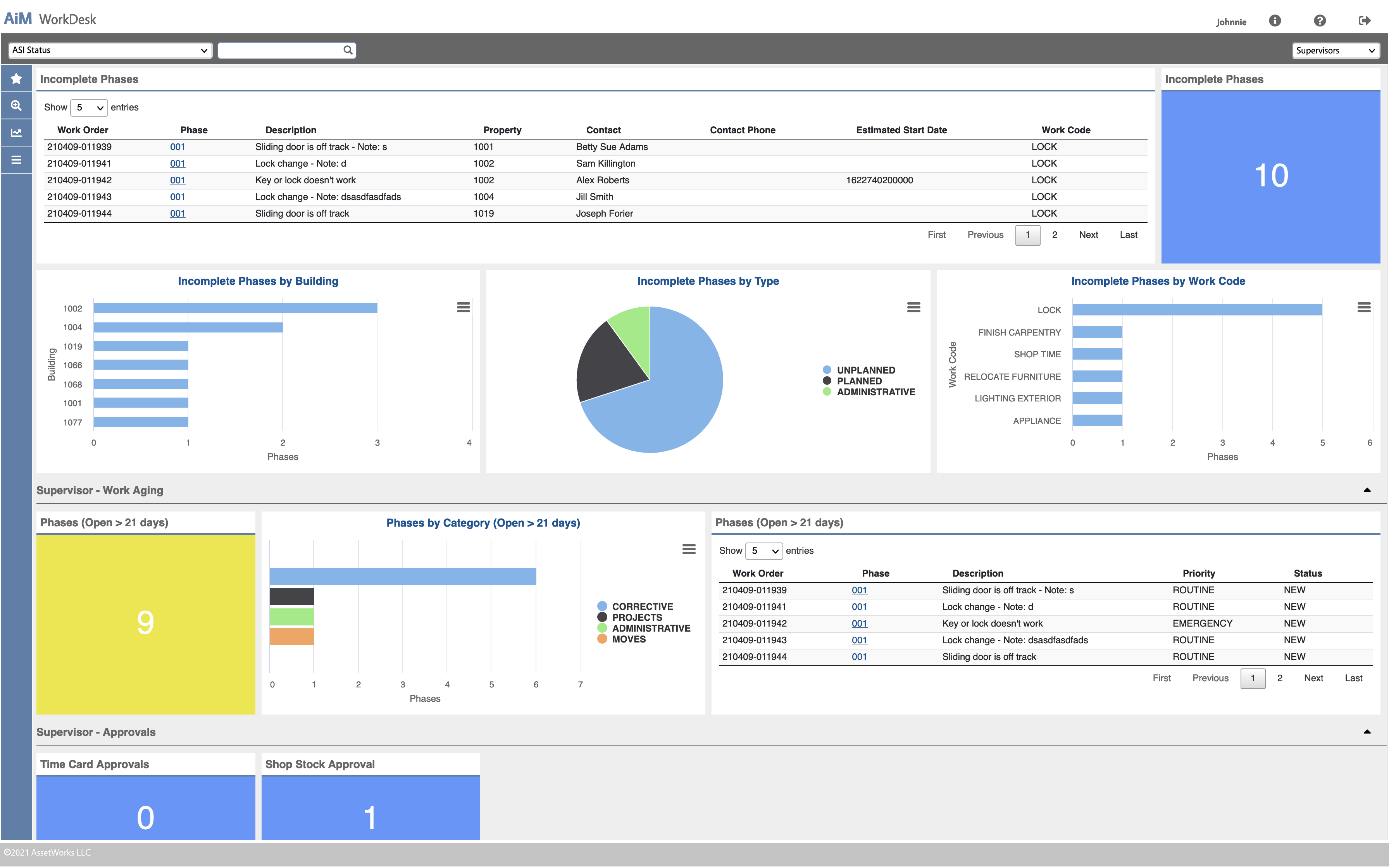This screenshot has height=868, width=1389.
Task: Click Next in Phases Open pagination
Action: point(1313,678)
